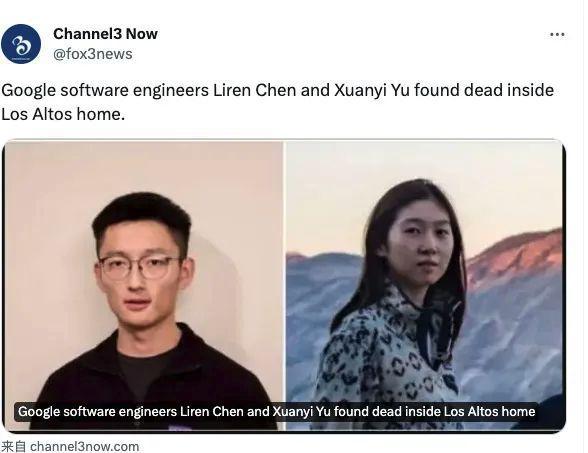This screenshot has width=588, height=453.
Task: Open the right photo of woman near mountains
Action: coord(425,285)
